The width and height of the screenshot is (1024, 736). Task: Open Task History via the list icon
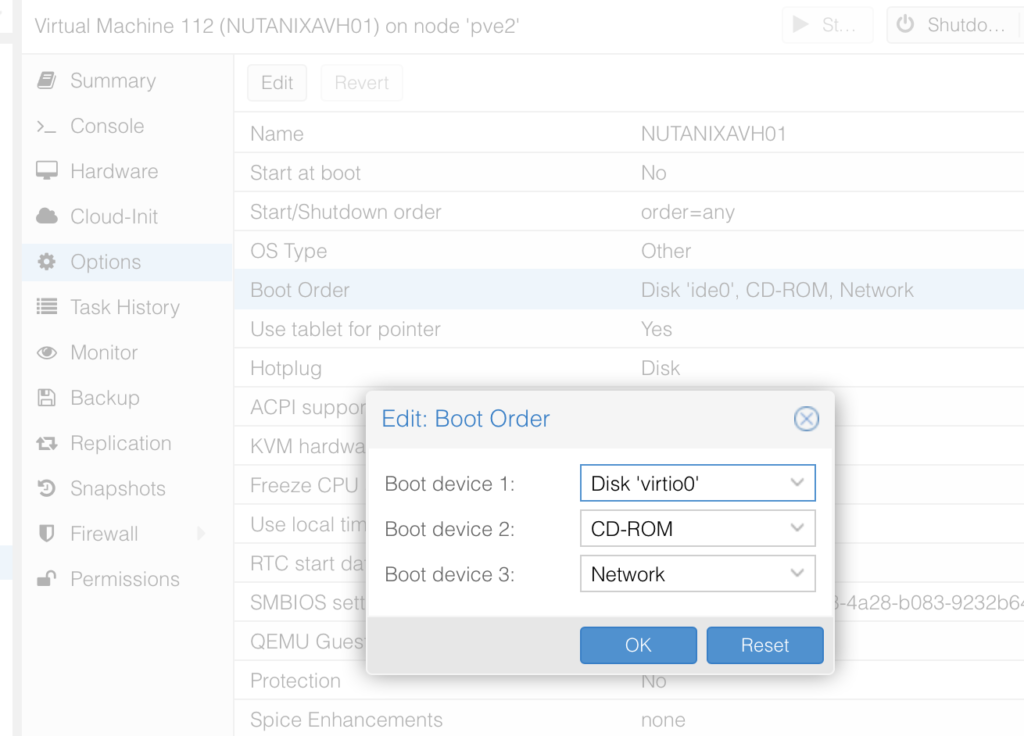coord(49,307)
